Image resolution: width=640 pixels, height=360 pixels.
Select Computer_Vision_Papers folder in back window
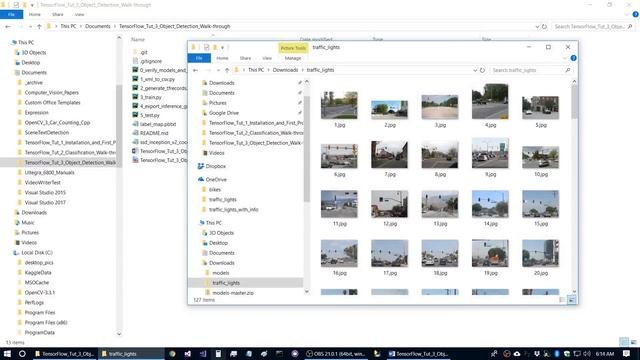(51, 93)
